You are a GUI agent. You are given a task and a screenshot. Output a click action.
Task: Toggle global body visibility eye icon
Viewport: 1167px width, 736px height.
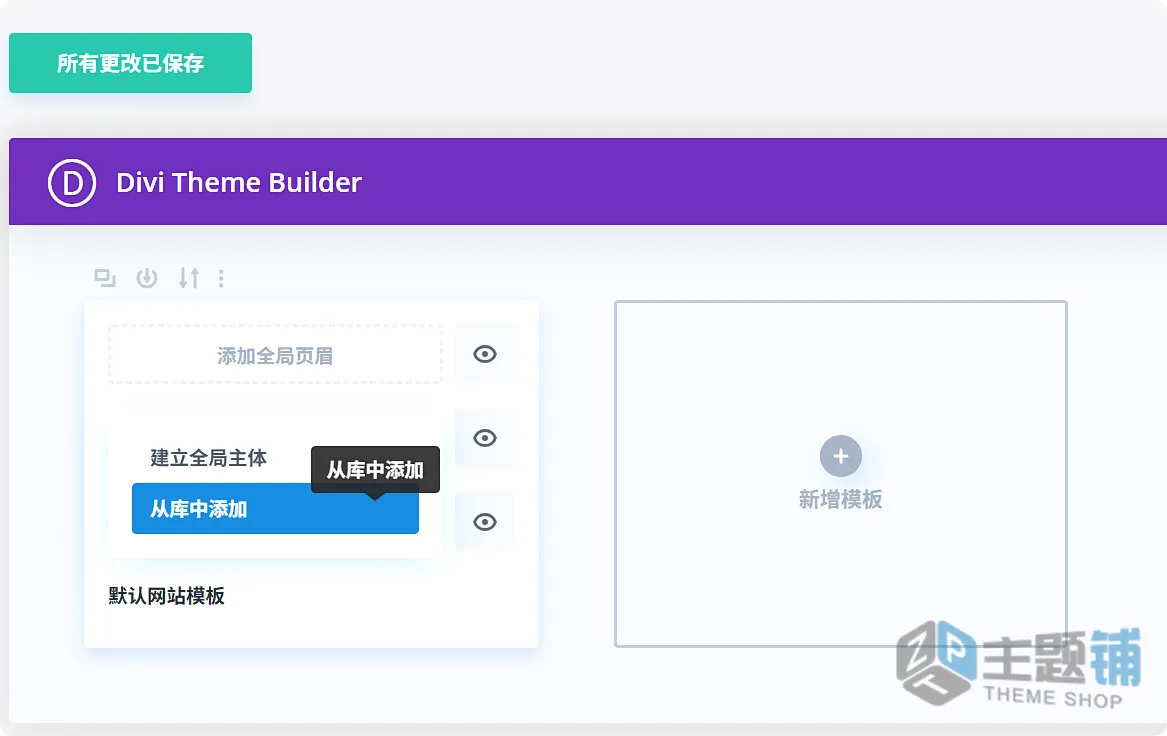[485, 438]
